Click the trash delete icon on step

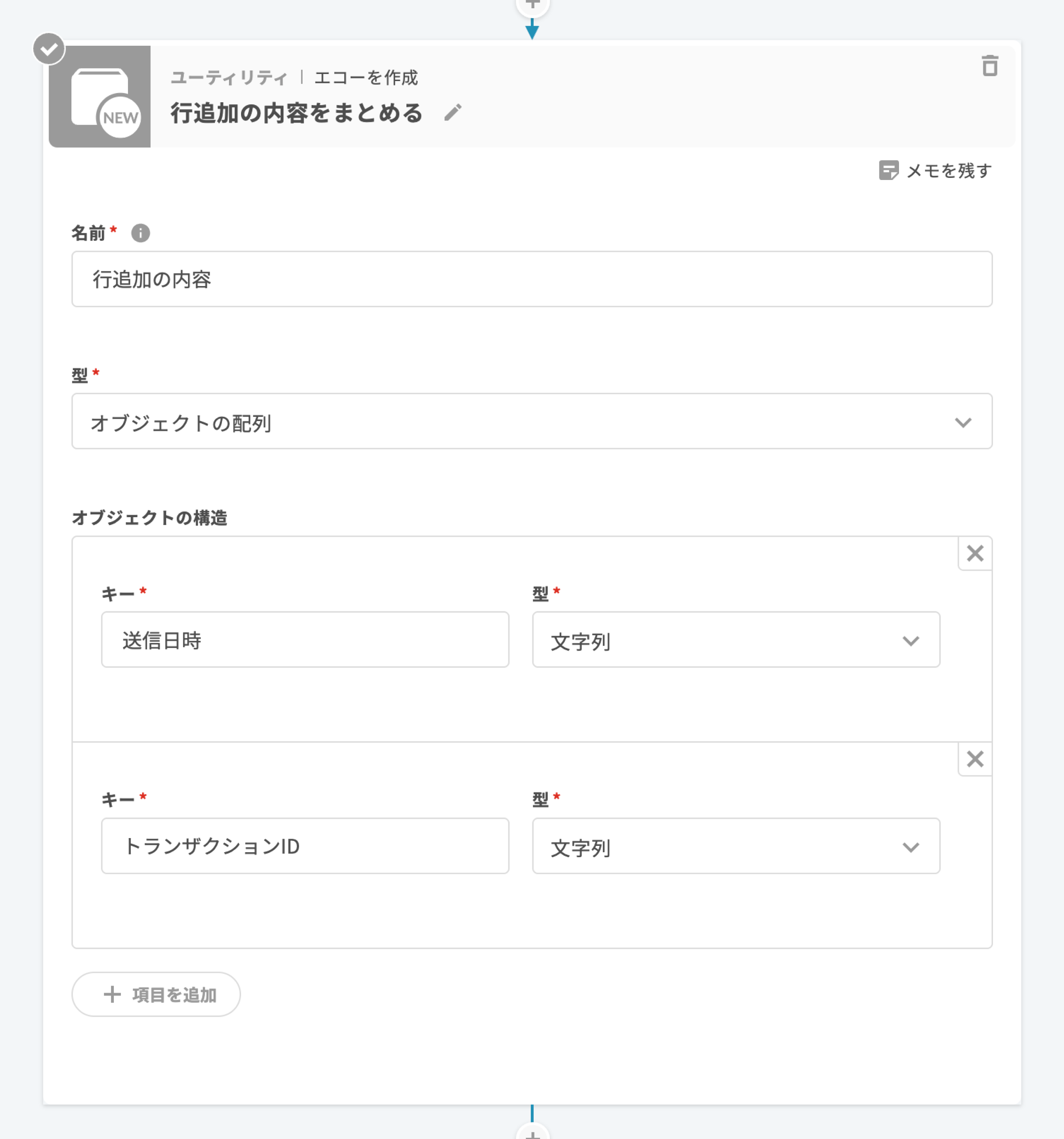point(990,66)
